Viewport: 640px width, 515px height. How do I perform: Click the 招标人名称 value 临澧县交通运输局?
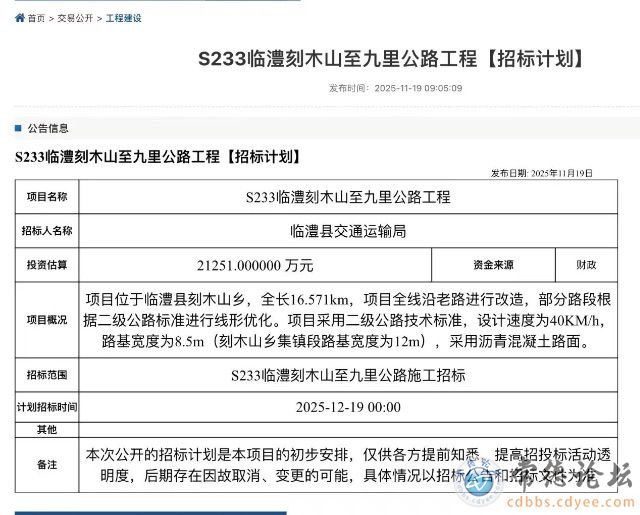pos(347,231)
